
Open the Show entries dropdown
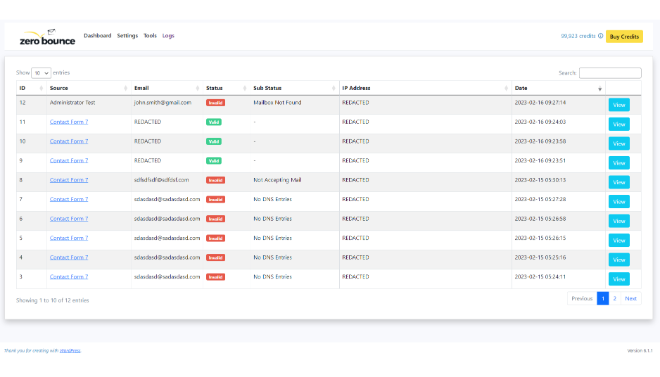click(41, 73)
